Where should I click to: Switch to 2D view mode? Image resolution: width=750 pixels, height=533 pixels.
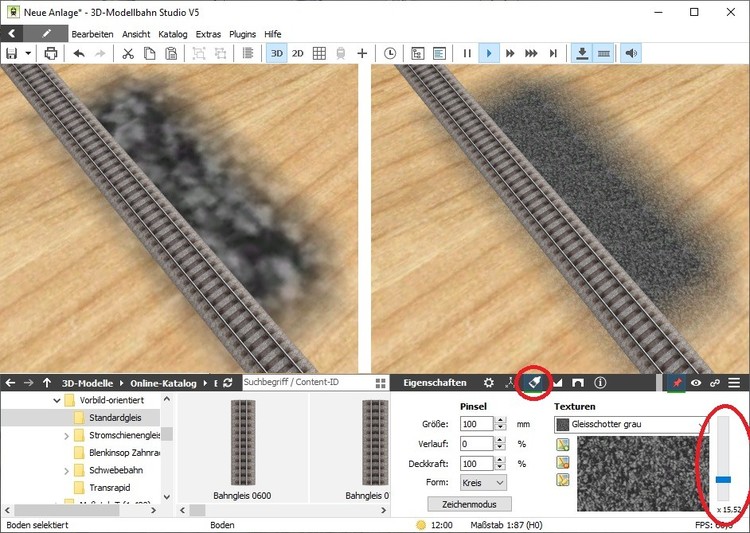(297, 53)
